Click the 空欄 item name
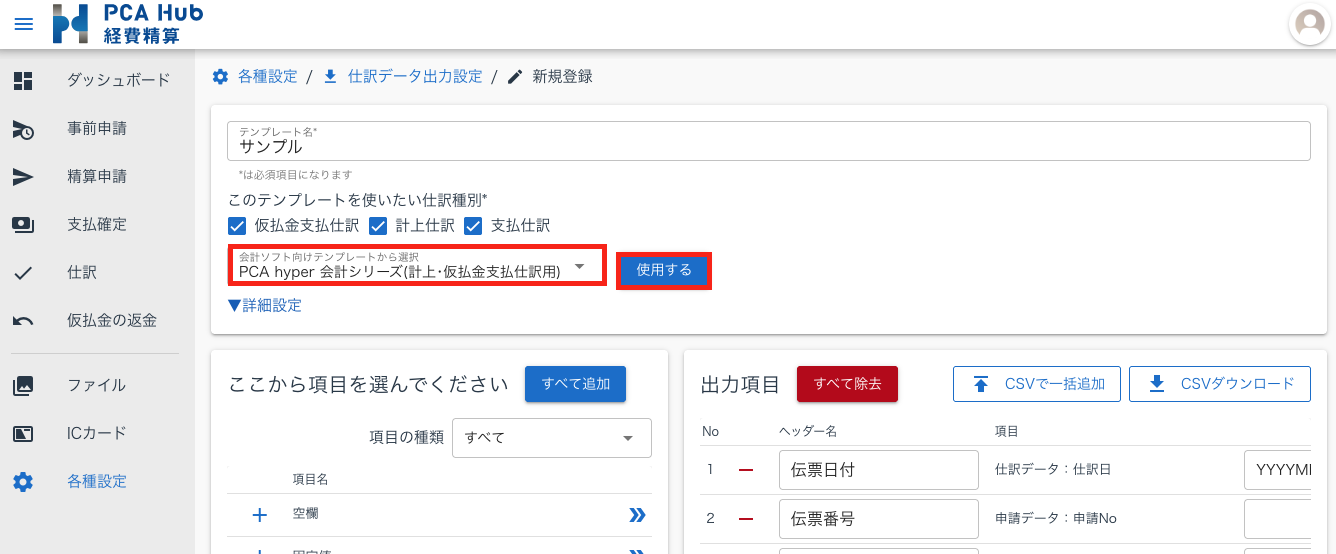Screen dimensions: 1336x554 coord(306,515)
